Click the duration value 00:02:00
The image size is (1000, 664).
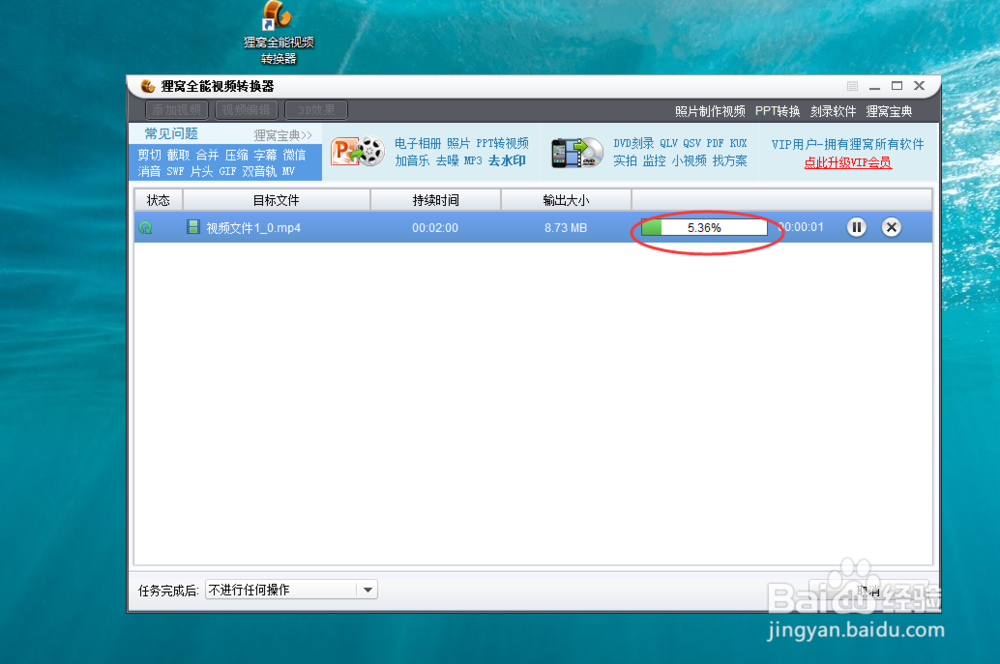435,228
